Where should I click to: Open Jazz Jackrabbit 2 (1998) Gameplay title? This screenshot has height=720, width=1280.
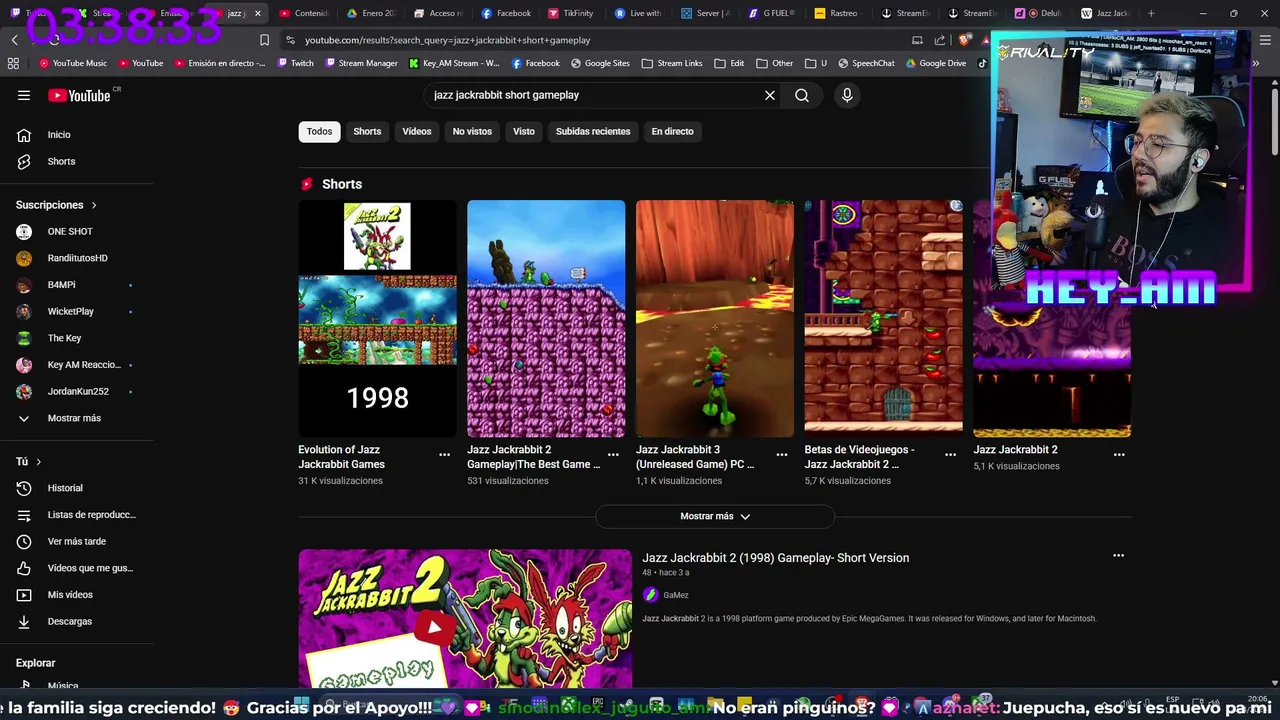pos(775,558)
